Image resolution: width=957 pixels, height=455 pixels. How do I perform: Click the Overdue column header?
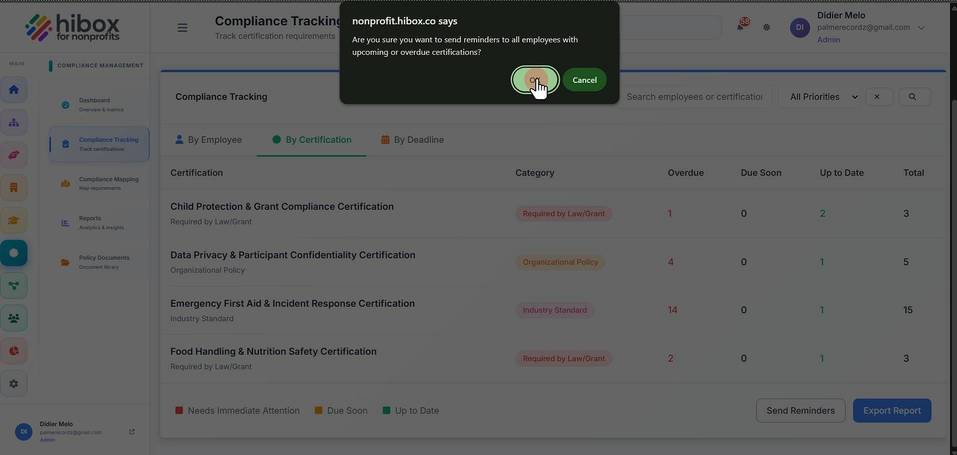tap(685, 173)
